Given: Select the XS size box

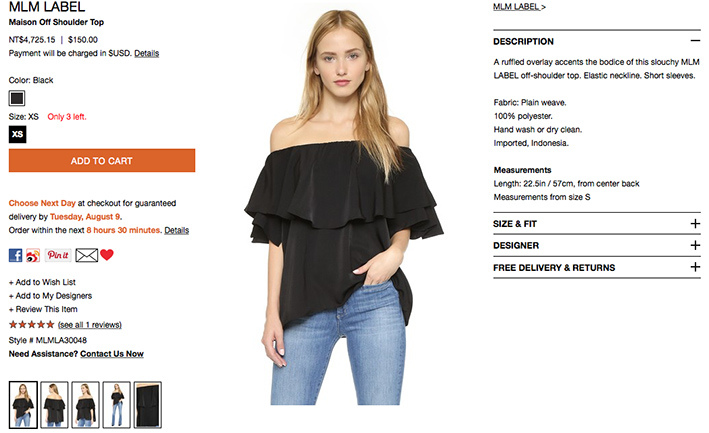Looking at the screenshot, I should tap(18, 134).
